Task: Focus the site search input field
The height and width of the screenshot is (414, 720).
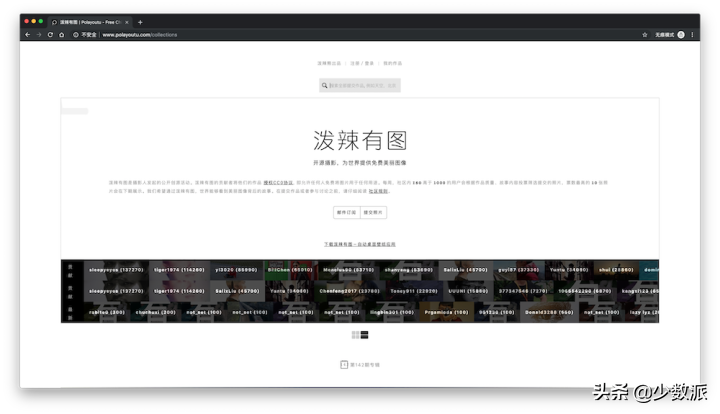Action: 360,85
